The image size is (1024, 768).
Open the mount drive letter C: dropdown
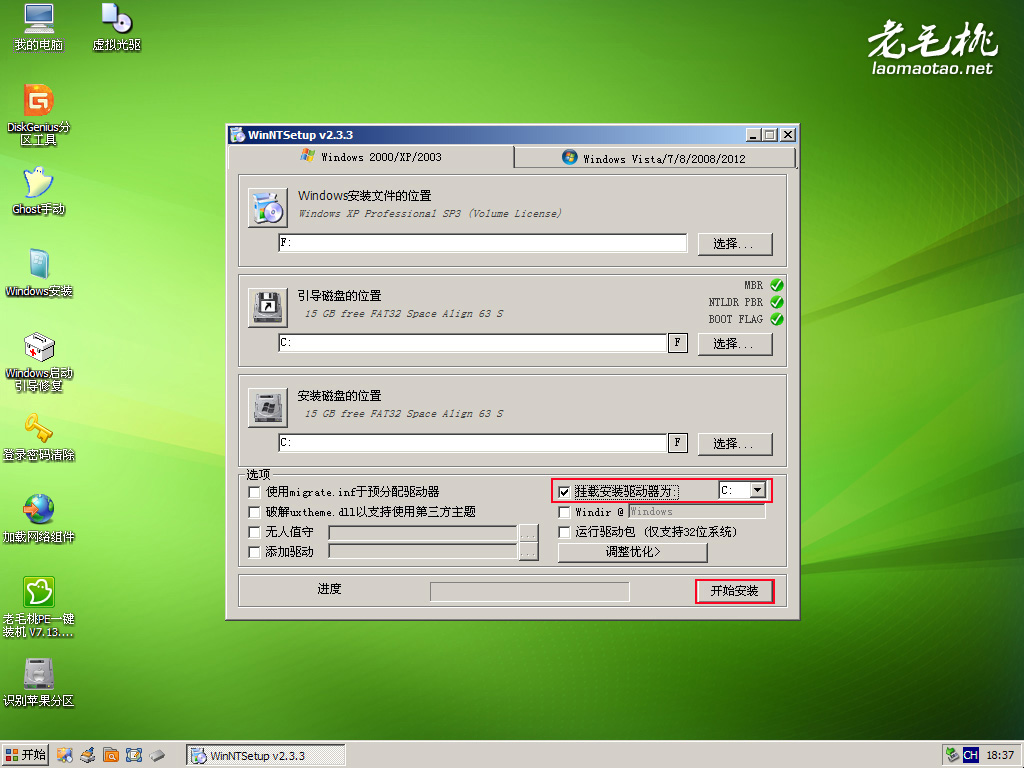tap(758, 490)
